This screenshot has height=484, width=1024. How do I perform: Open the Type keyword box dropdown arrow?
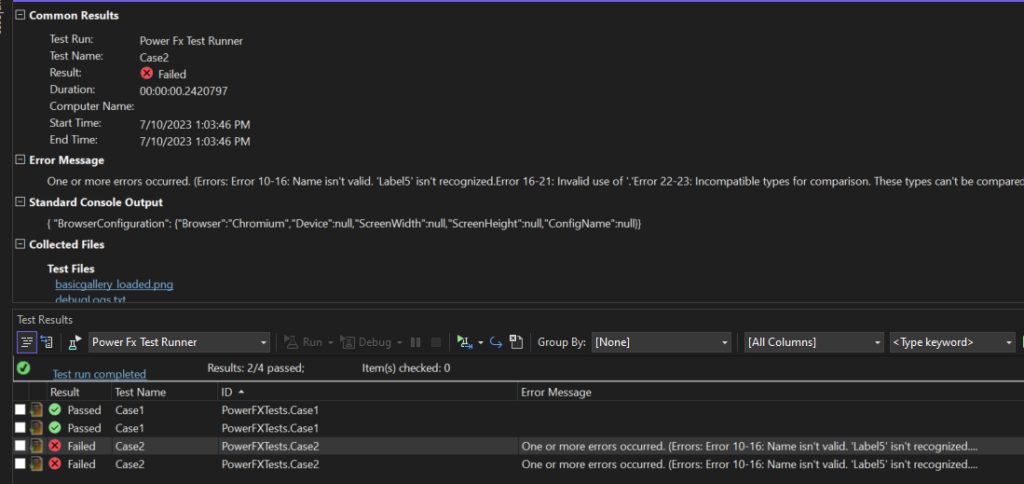click(x=1009, y=342)
